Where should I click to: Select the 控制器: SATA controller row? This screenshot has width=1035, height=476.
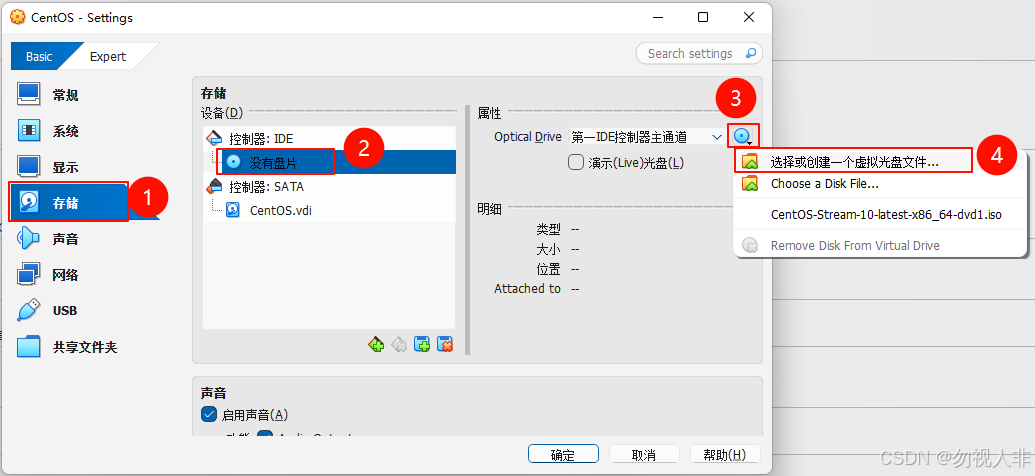(329, 187)
